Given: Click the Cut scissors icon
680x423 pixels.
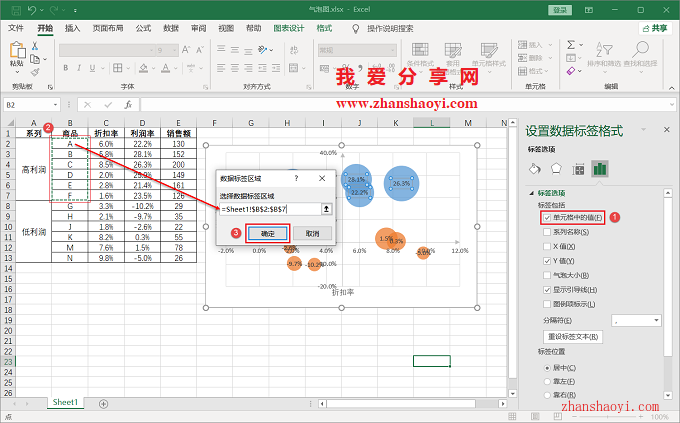Looking at the screenshot, I should [x=35, y=46].
